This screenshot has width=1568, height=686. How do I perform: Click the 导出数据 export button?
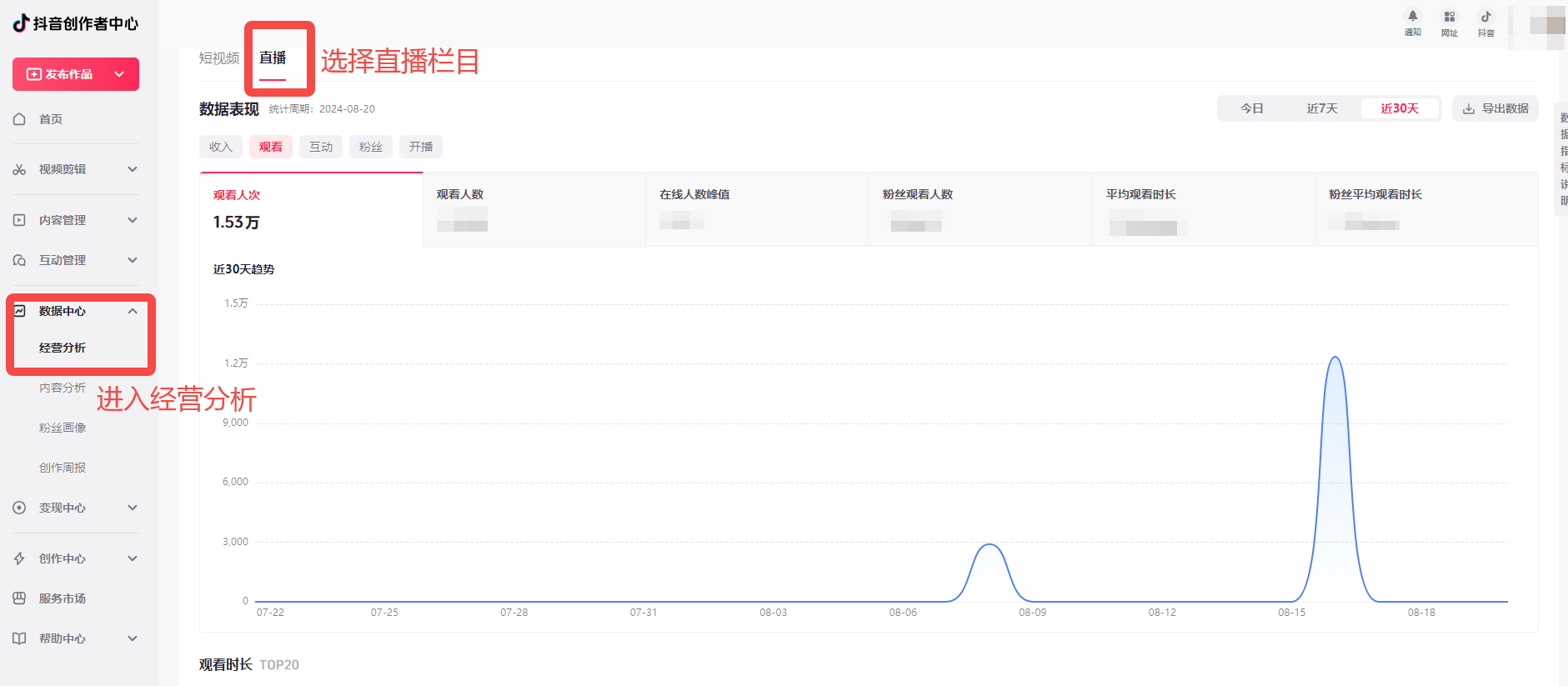click(1495, 108)
